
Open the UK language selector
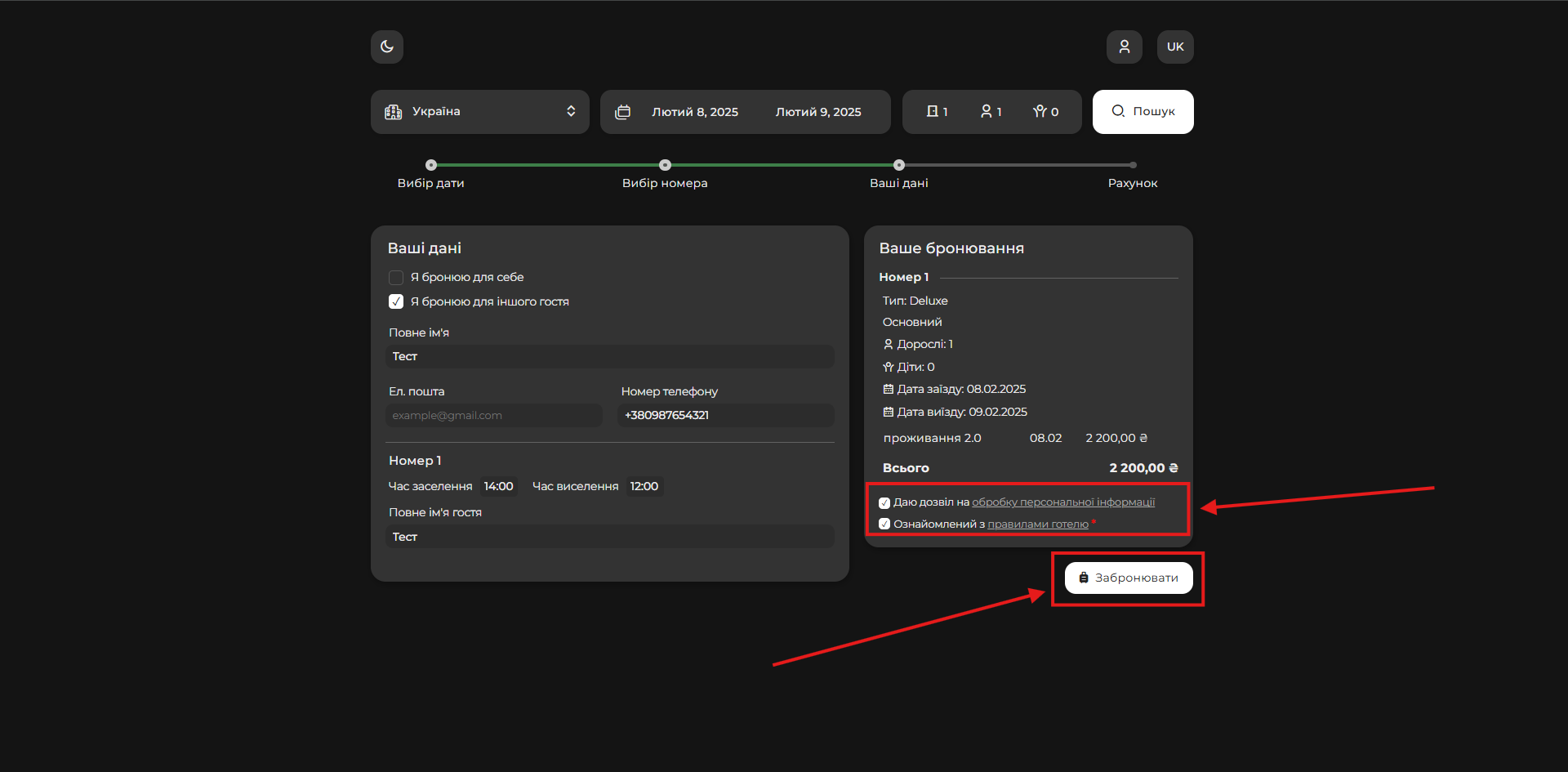[x=1174, y=47]
